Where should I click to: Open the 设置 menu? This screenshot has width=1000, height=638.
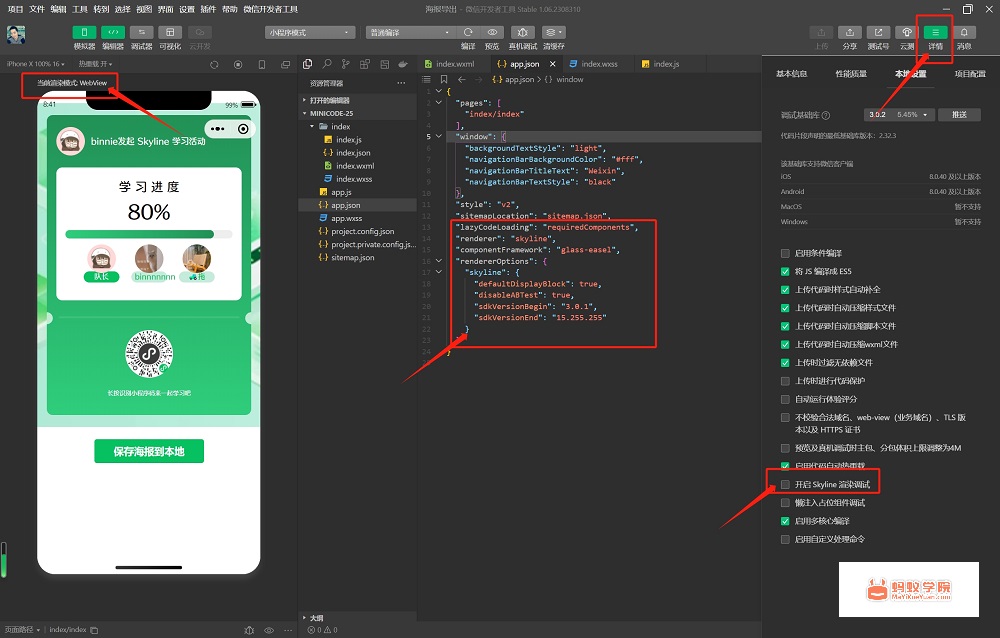[187, 10]
